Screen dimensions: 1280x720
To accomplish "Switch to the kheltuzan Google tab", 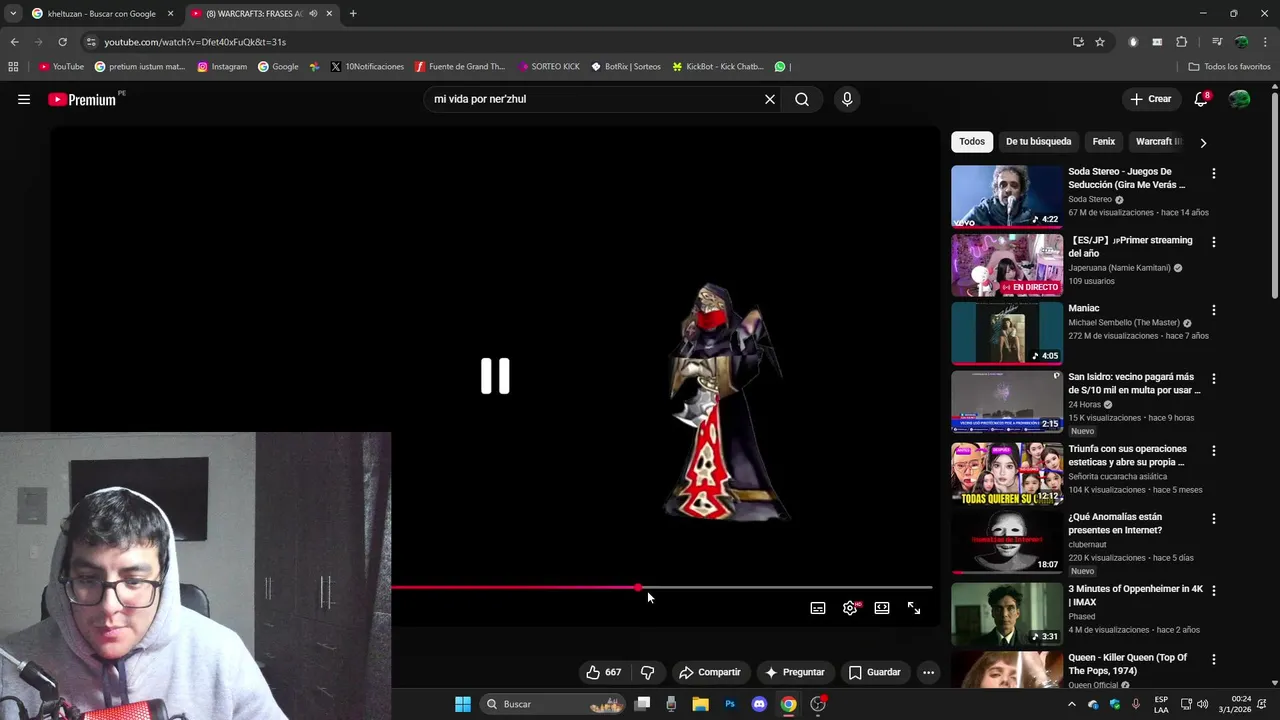I will pos(100,14).
